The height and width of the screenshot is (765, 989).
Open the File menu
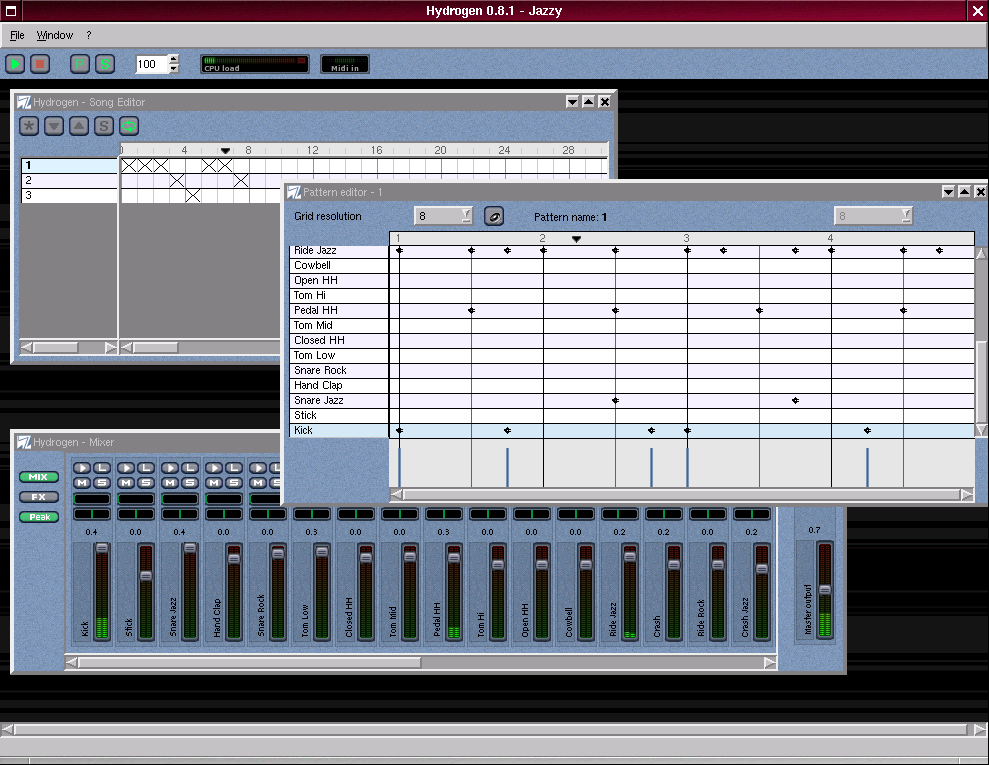[17, 35]
